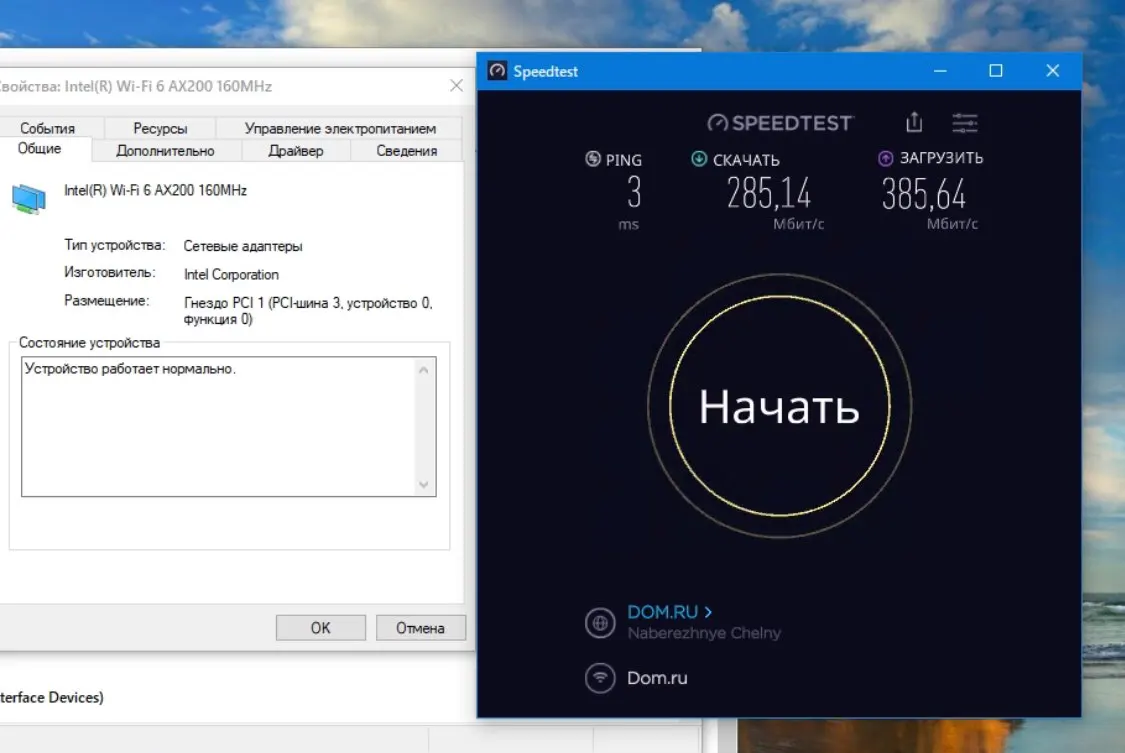Screen dimensions: 1125x753
Task: Click the Intel(R) Wi-Fi 6 AX200 device name
Action: [156, 190]
